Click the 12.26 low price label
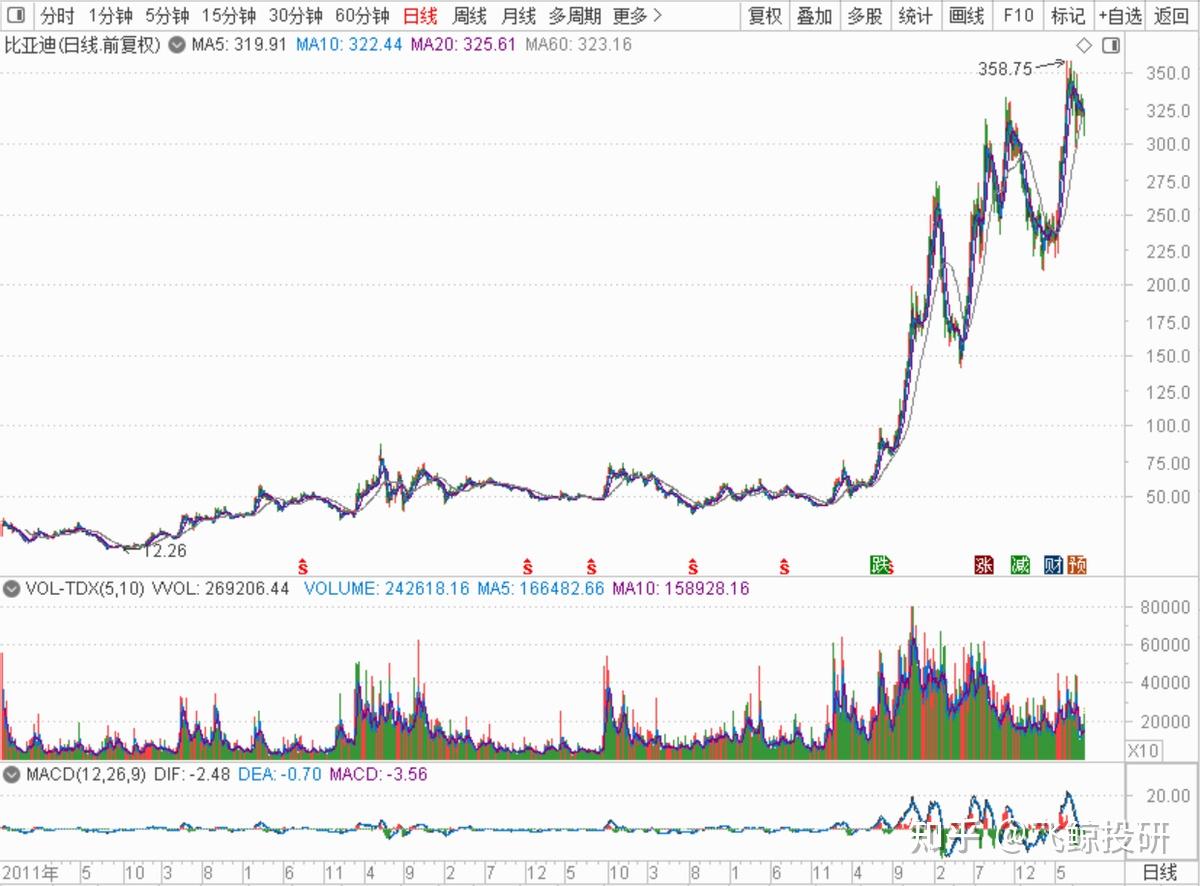 (x=164, y=550)
